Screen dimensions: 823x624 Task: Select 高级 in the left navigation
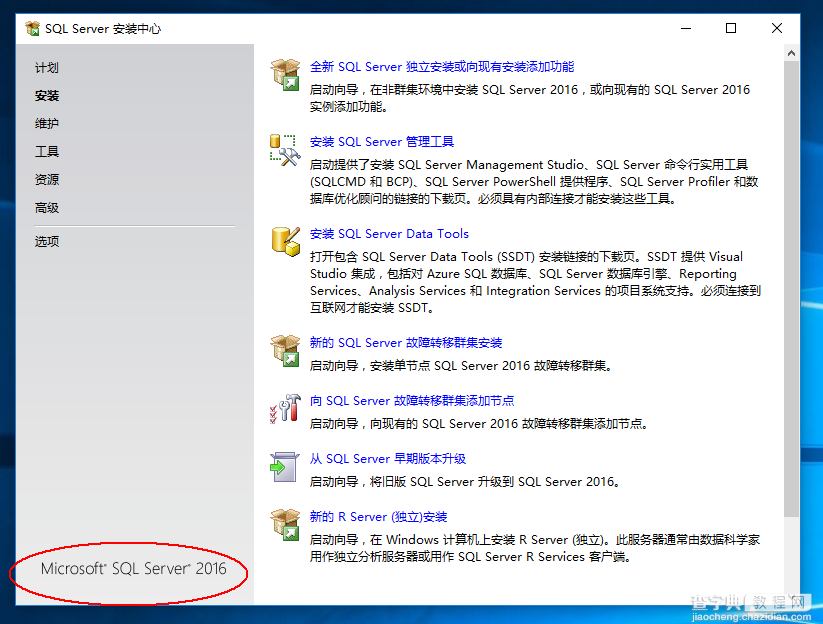click(x=47, y=208)
